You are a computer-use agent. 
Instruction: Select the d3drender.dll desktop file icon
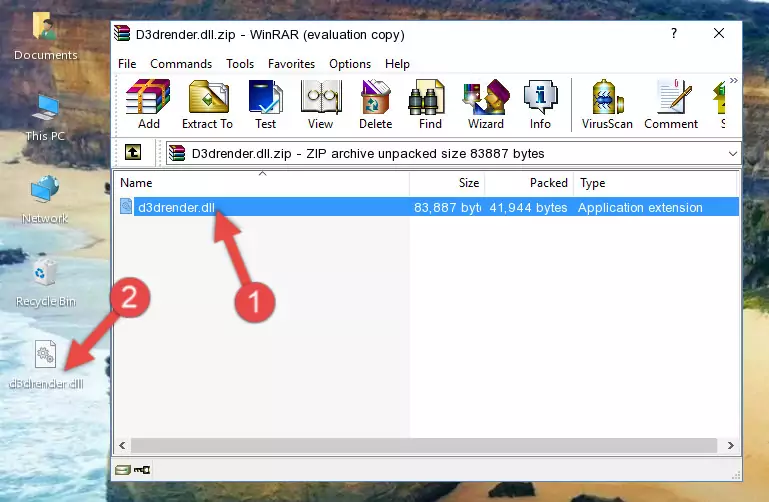(x=46, y=365)
